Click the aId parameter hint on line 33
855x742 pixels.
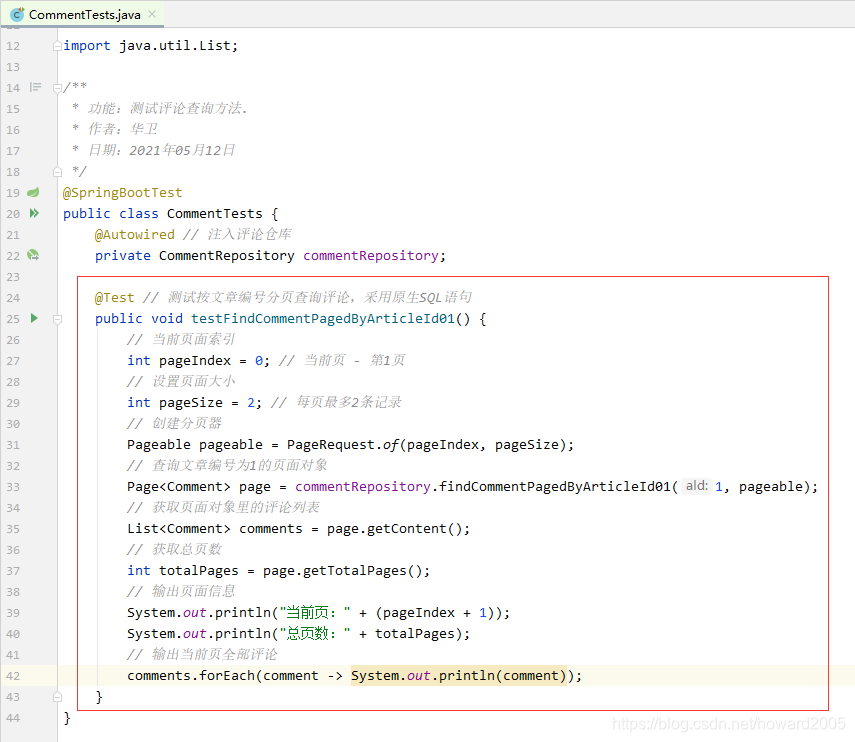[696, 486]
